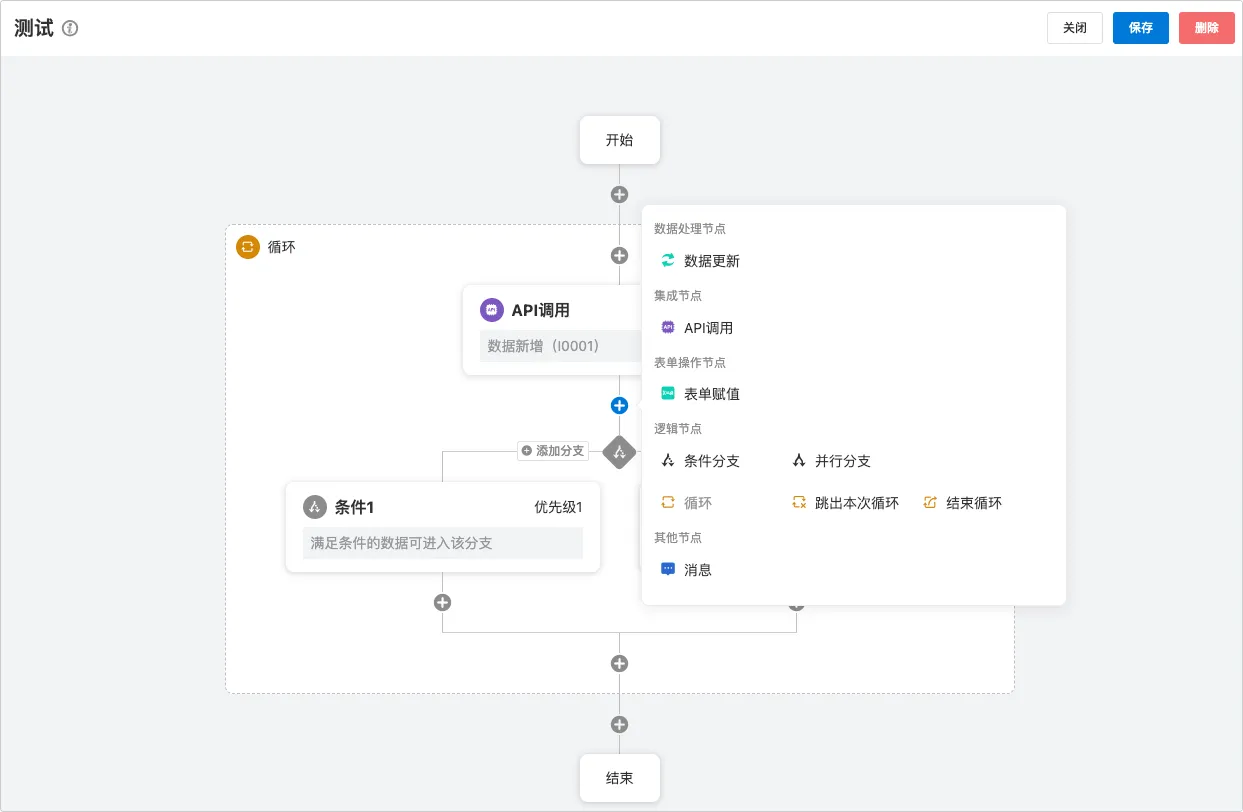This screenshot has height=812, width=1243.
Task: Click the red 删除 button
Action: (1207, 28)
